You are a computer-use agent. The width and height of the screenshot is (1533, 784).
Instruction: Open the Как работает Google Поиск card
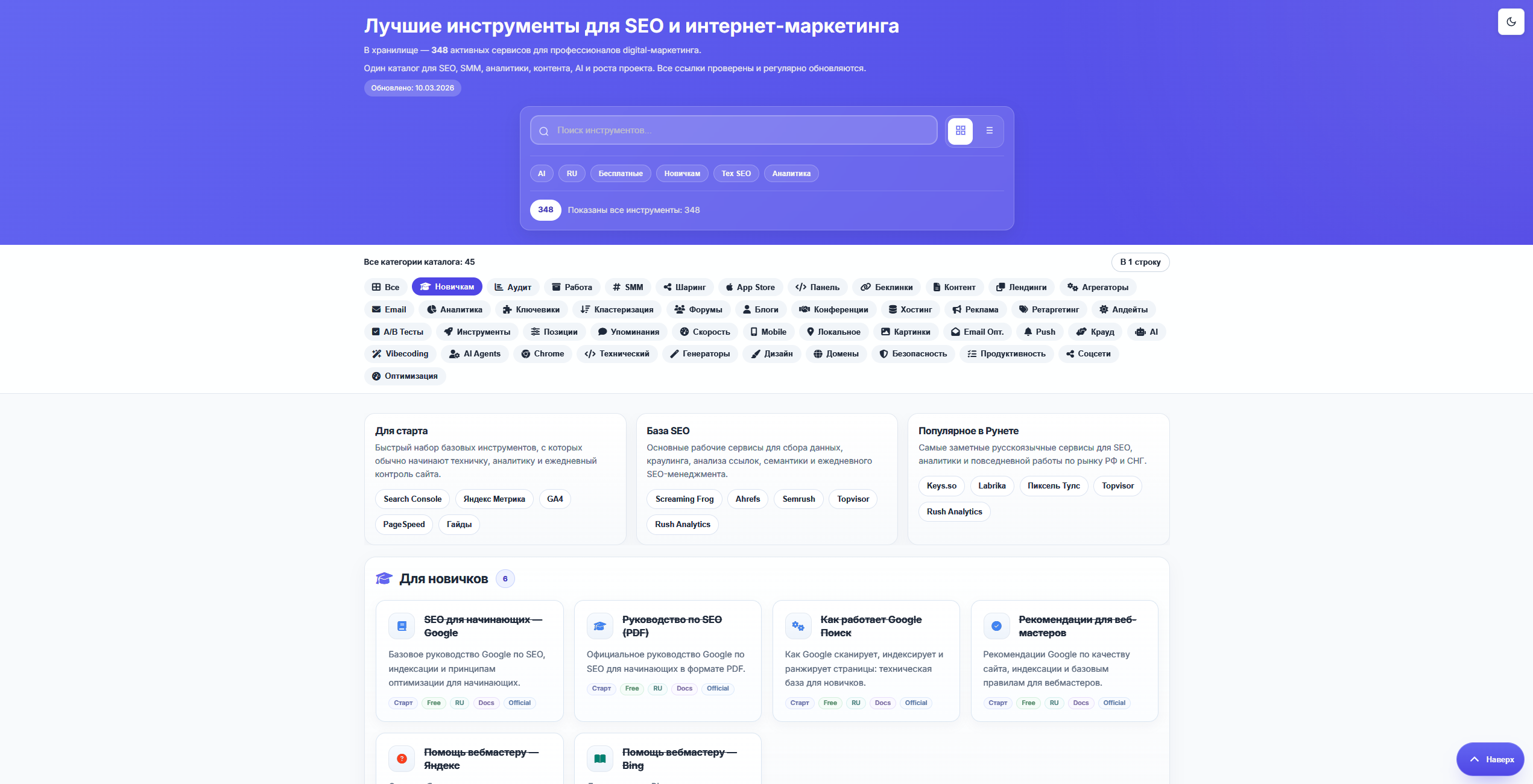click(x=866, y=661)
